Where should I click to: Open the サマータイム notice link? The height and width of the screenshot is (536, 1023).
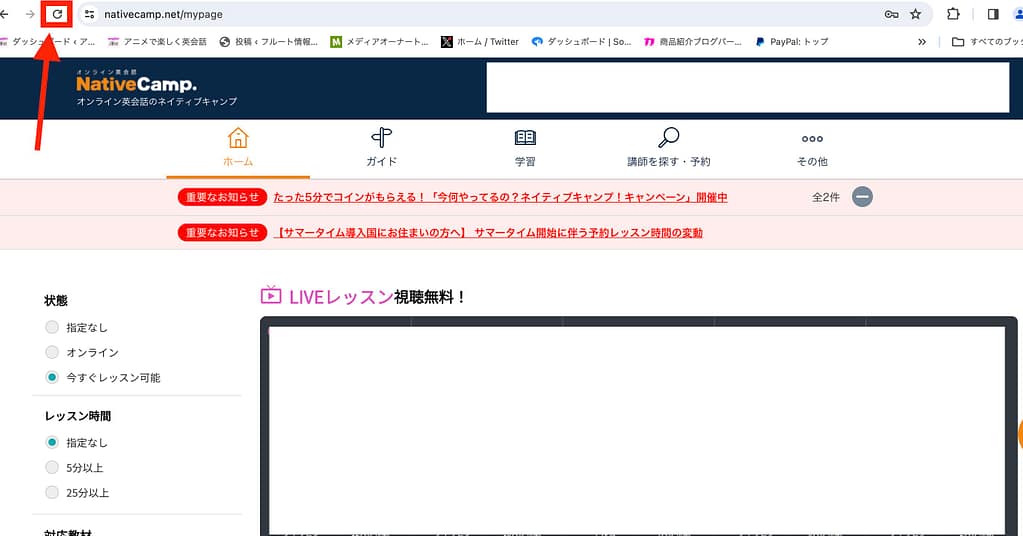click(488, 233)
